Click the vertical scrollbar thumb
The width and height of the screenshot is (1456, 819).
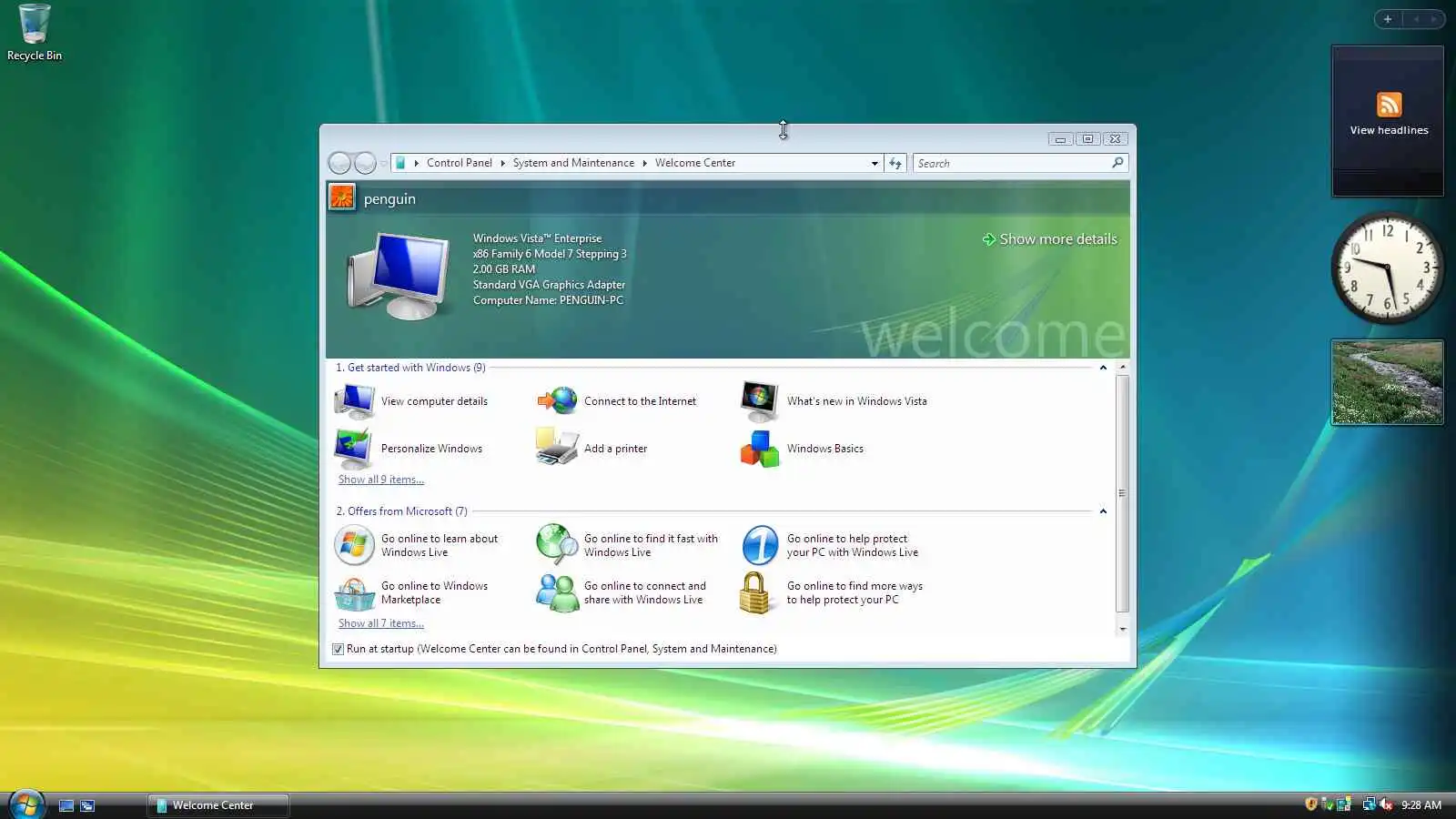1122,493
